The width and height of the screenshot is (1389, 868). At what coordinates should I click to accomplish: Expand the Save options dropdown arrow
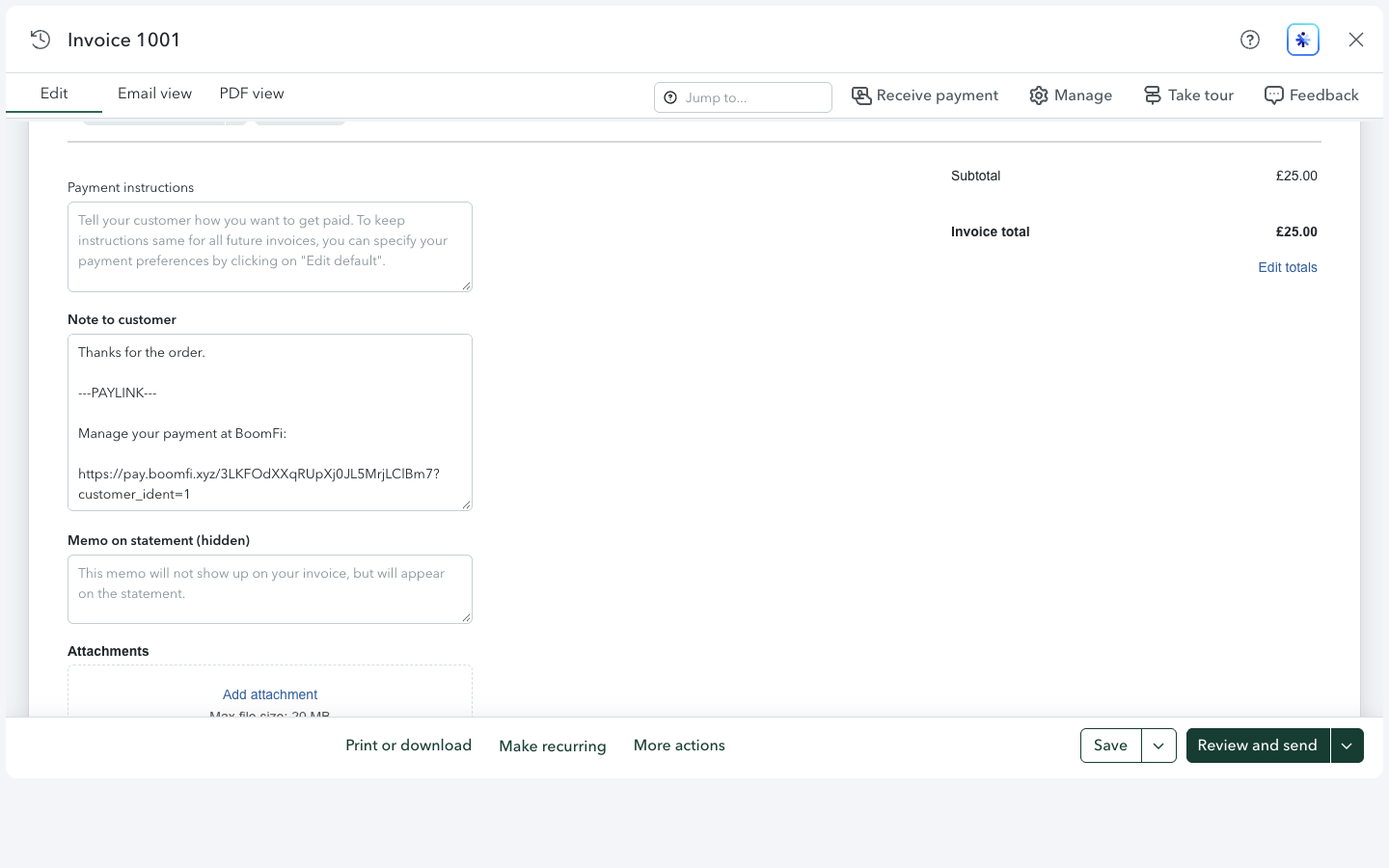tap(1158, 746)
